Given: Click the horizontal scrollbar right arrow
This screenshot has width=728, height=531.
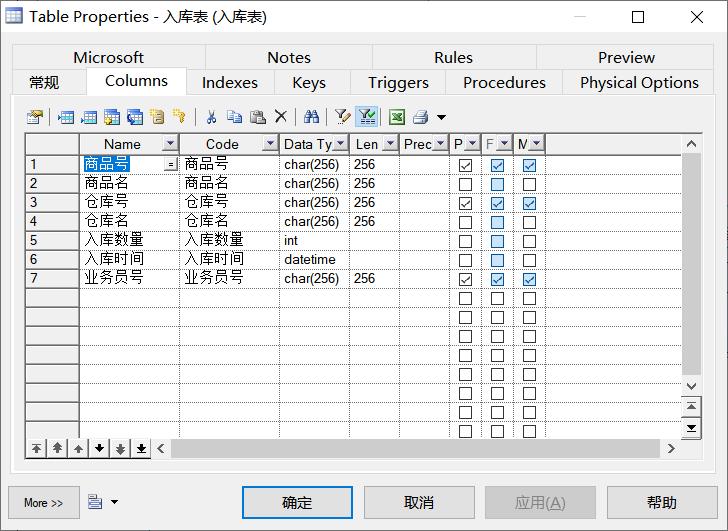Looking at the screenshot, I should tap(671, 448).
